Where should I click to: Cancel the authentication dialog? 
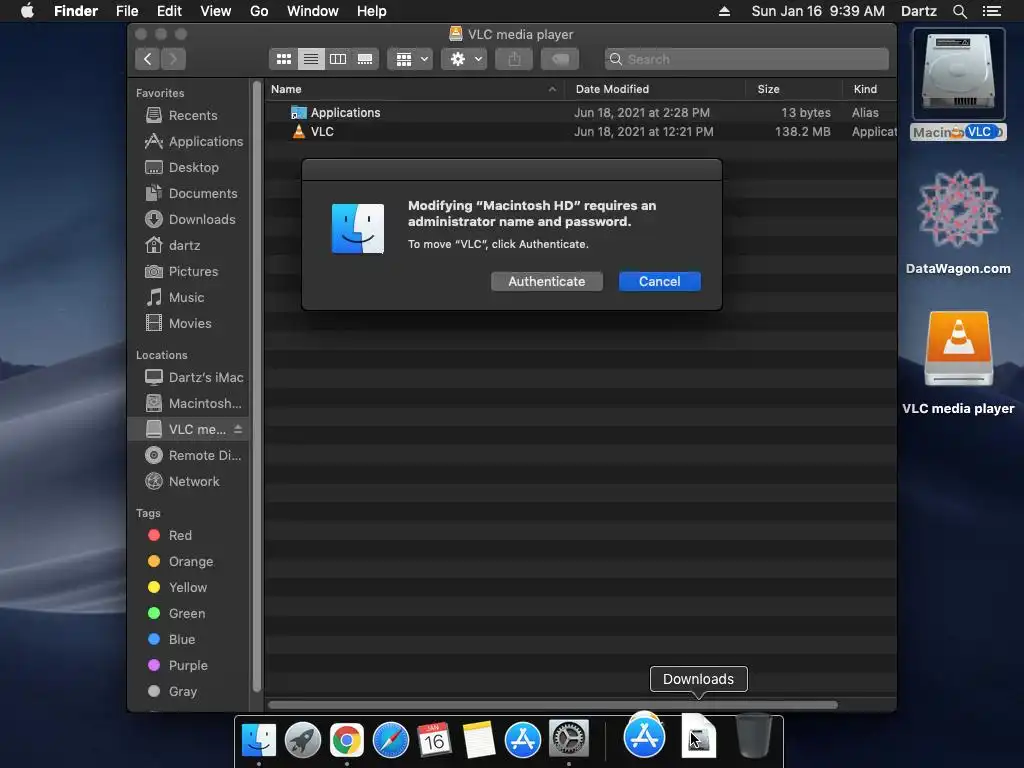click(x=660, y=281)
